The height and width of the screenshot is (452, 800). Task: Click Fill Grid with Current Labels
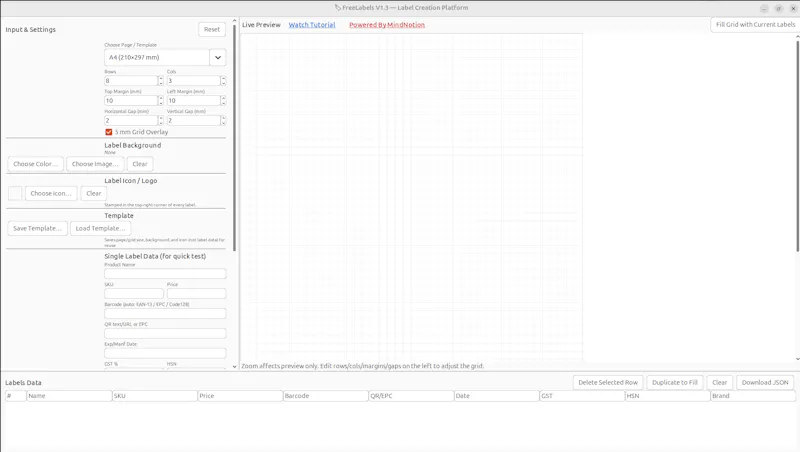(755, 24)
